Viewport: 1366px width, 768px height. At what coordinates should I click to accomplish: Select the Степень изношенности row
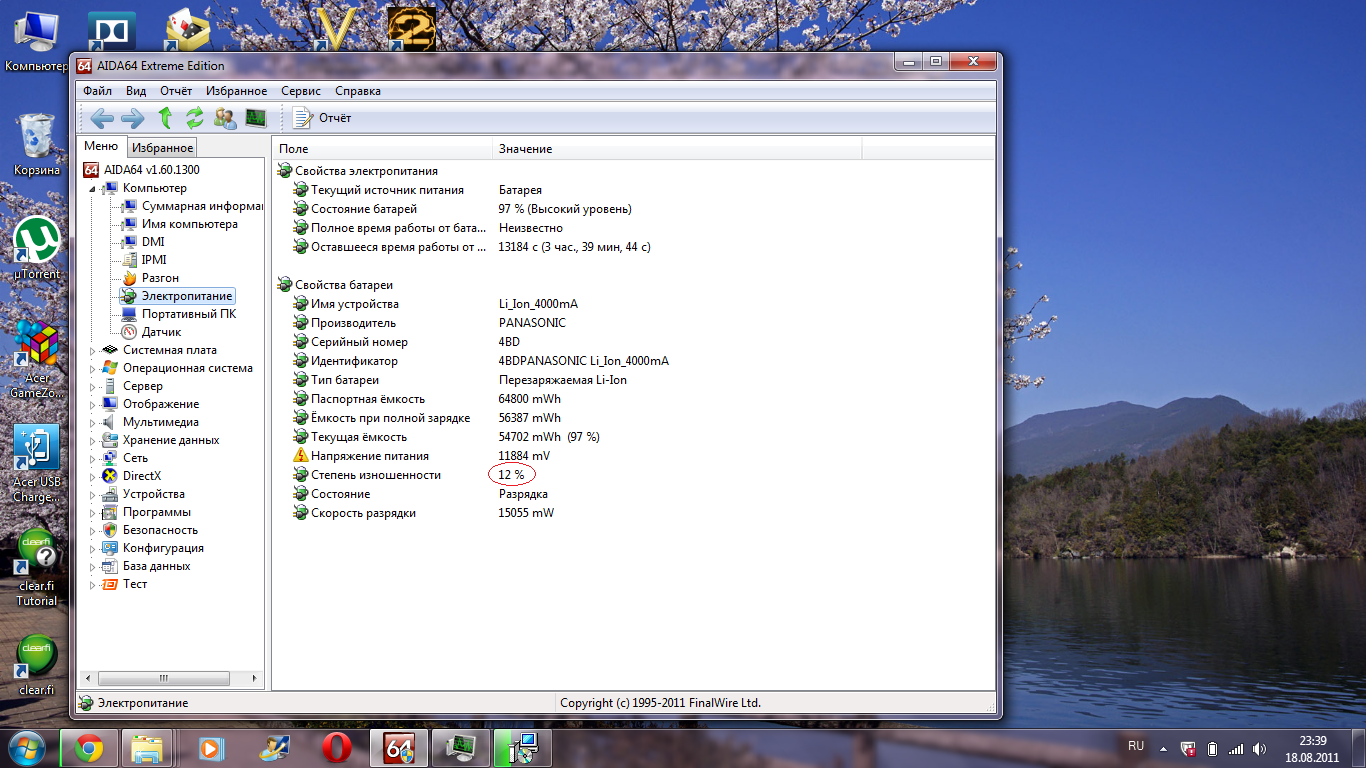(410, 475)
